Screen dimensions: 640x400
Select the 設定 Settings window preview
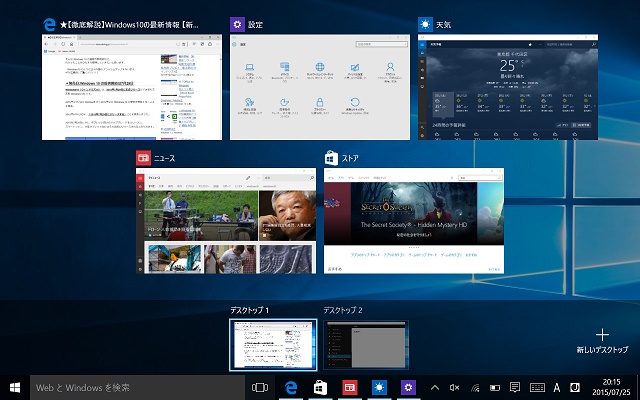coord(320,87)
